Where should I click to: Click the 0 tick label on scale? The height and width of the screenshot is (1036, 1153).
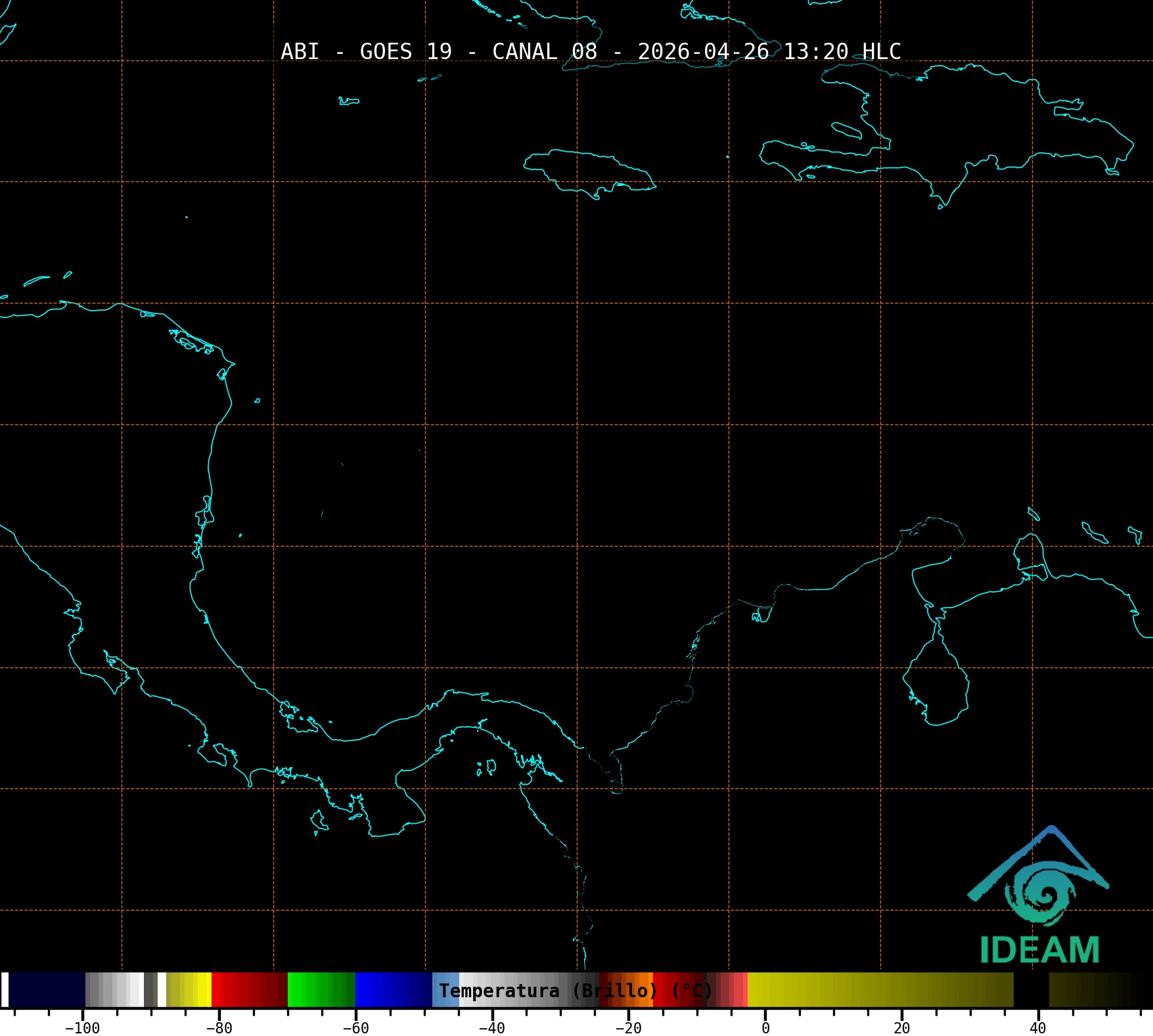click(765, 1027)
